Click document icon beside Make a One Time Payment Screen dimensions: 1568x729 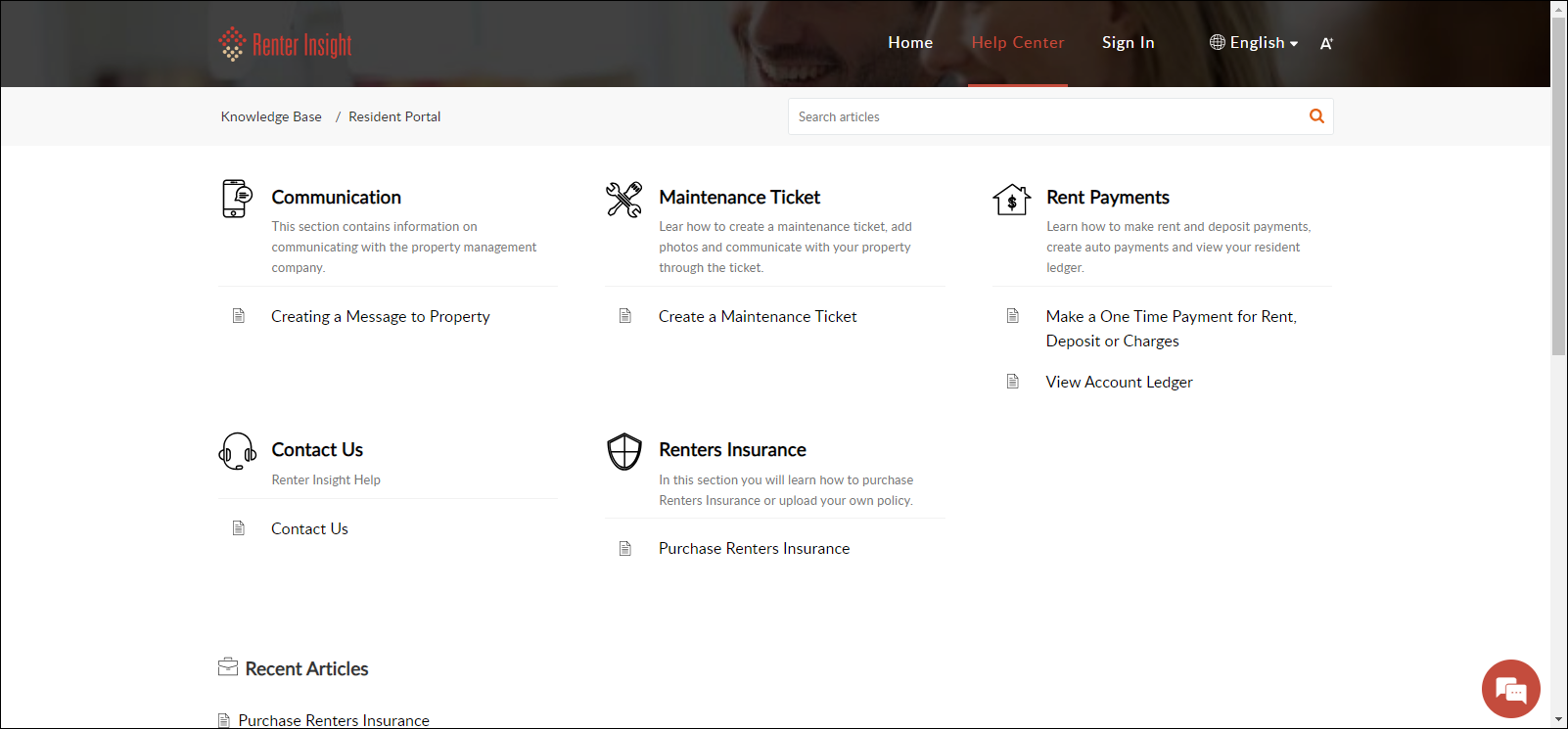point(1013,315)
